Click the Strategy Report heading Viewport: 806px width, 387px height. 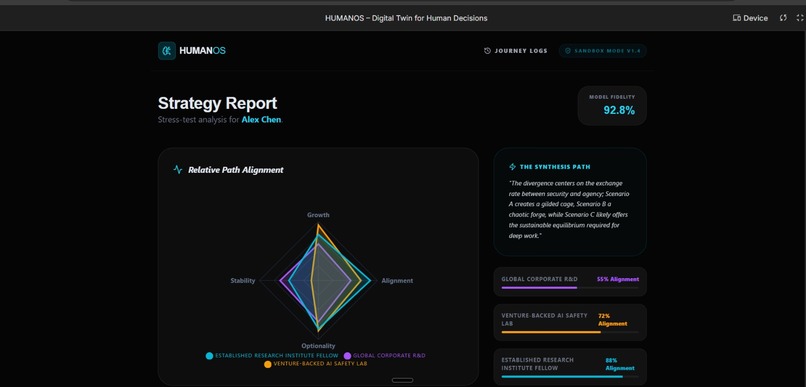217,103
